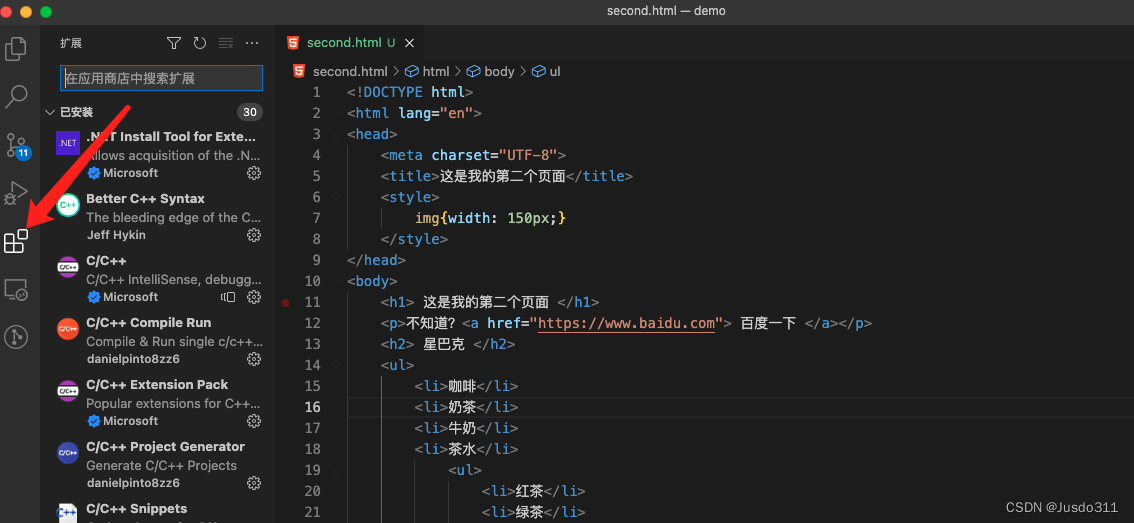This screenshot has width=1134, height=523.
Task: Click the html breadcrumb segment
Action: coord(428,72)
